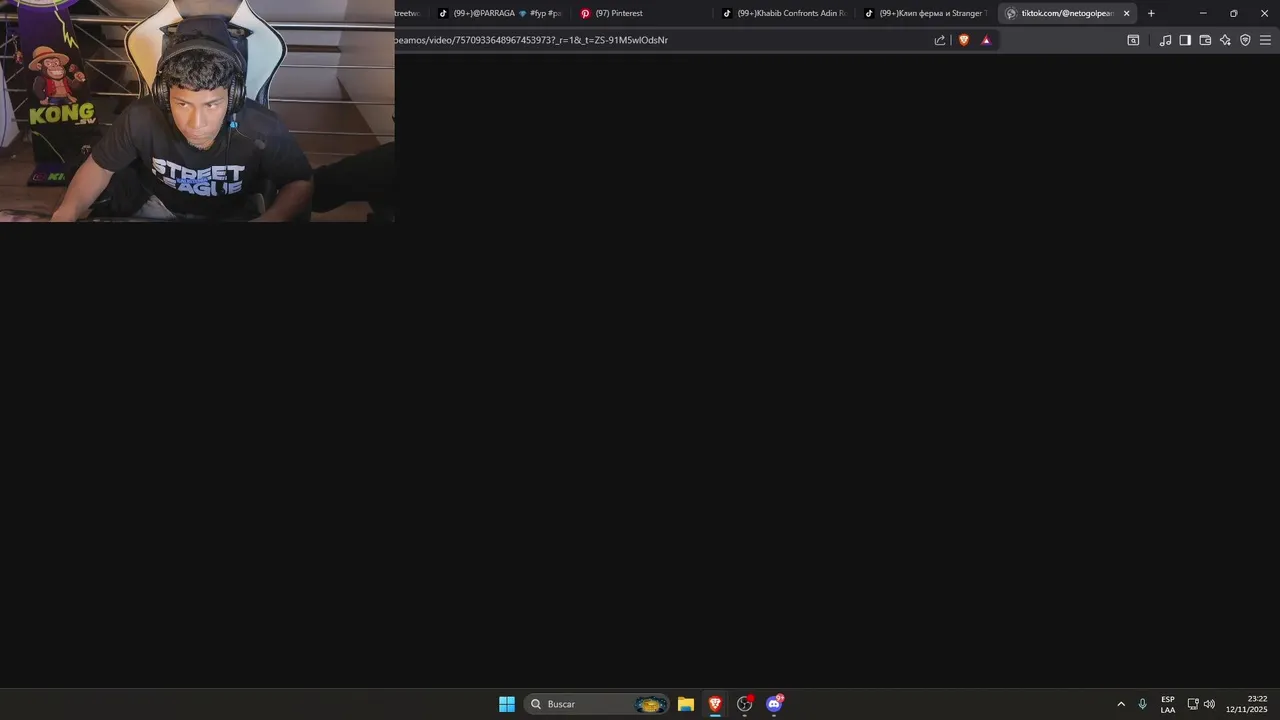Open the volume speaker tray icon

click(1209, 704)
